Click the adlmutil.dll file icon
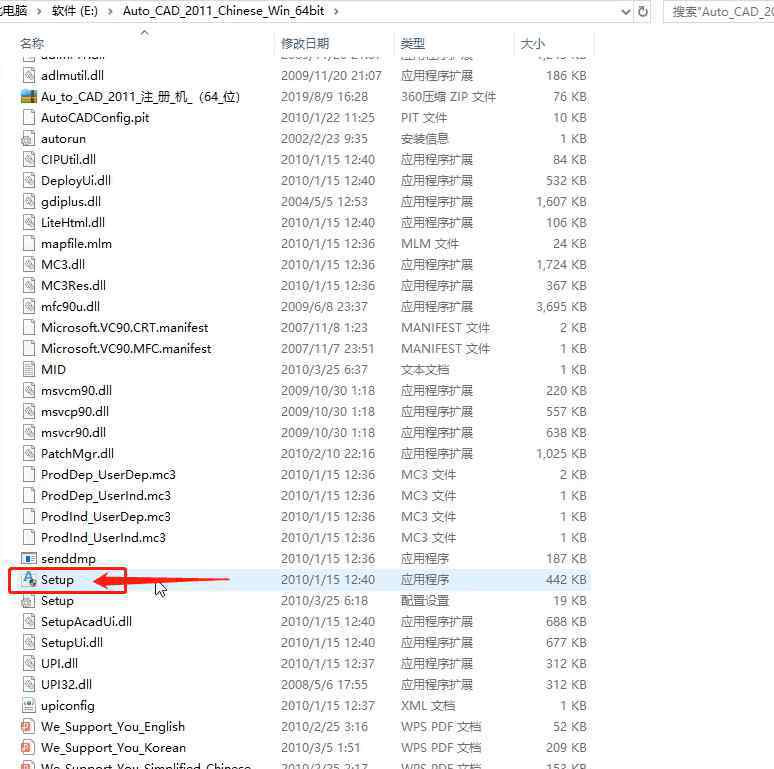 point(29,76)
